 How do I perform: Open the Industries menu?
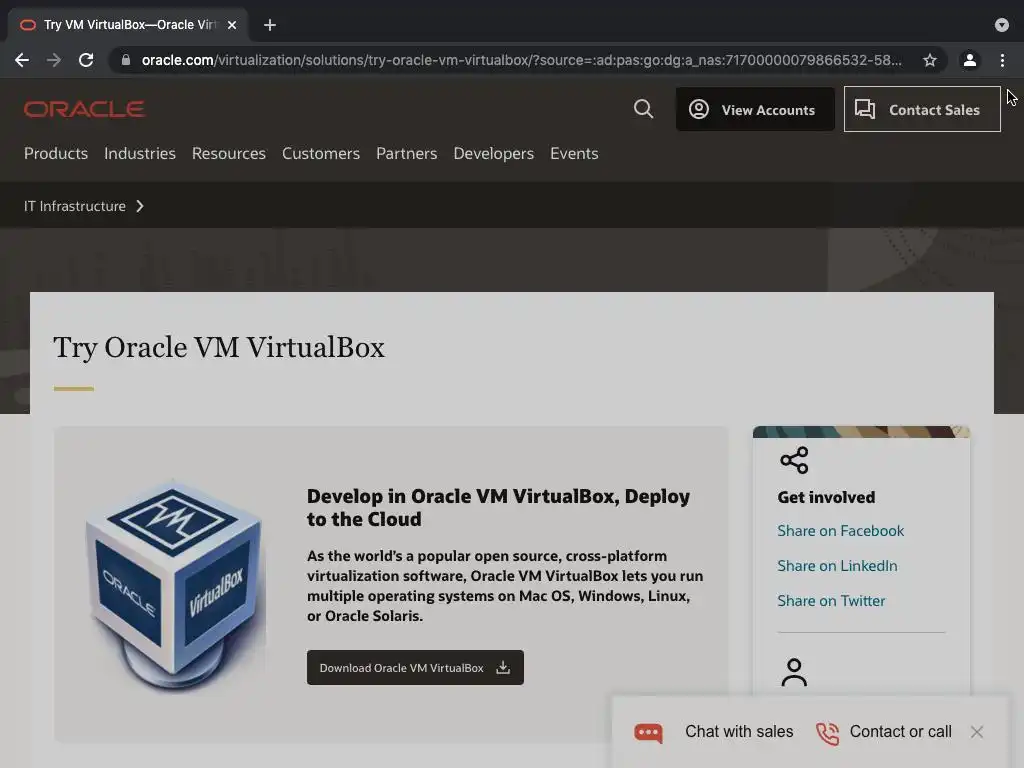140,153
